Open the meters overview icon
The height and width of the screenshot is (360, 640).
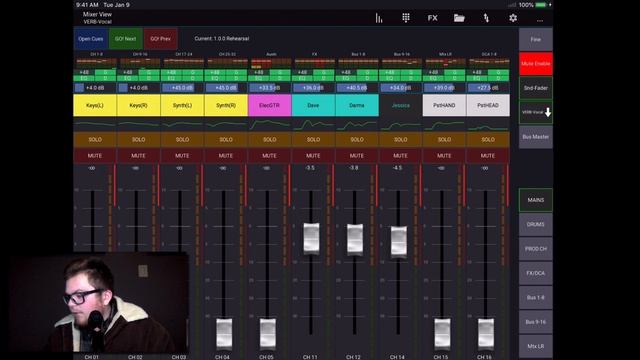[379, 18]
